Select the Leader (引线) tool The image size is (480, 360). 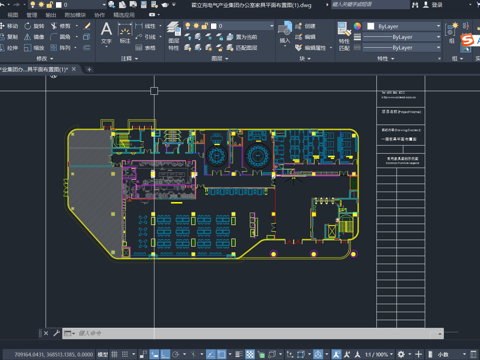[146, 37]
